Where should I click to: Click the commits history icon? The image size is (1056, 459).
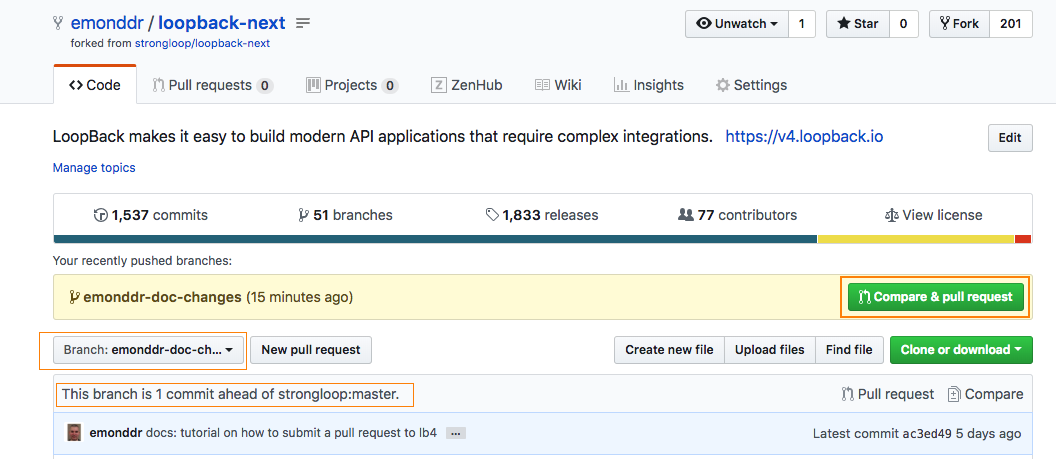coord(100,215)
